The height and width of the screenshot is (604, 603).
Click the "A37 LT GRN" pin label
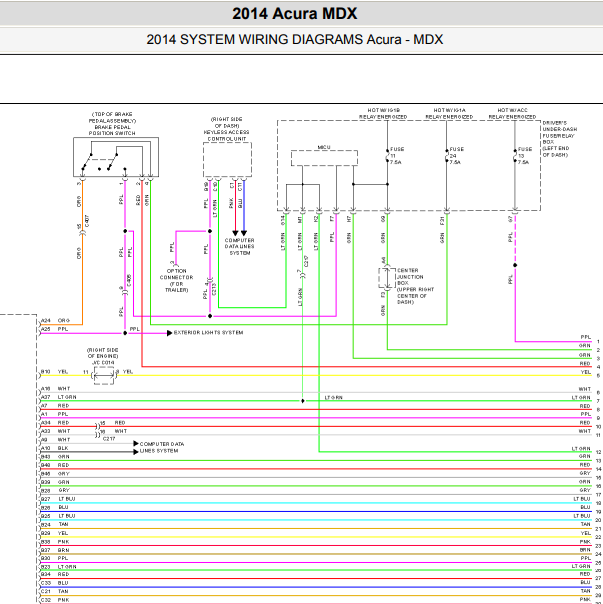pos(59,397)
